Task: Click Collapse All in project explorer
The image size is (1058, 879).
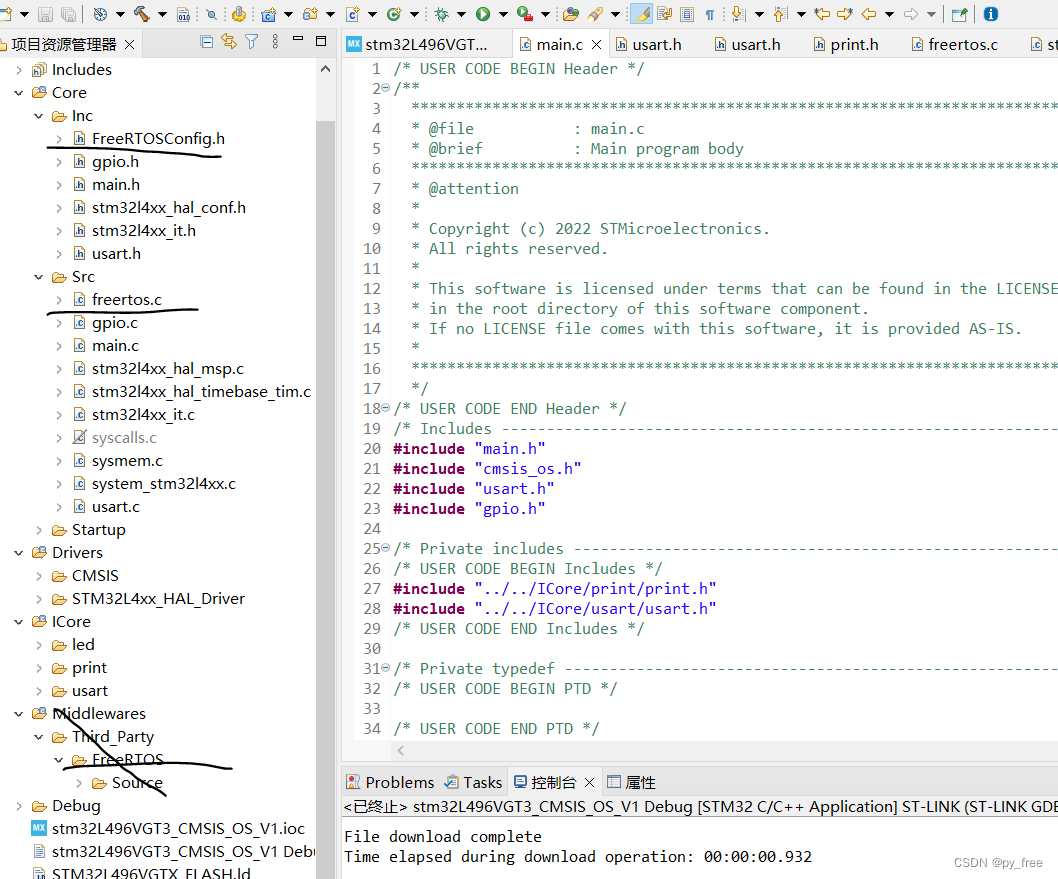Action: pyautogui.click(x=207, y=42)
